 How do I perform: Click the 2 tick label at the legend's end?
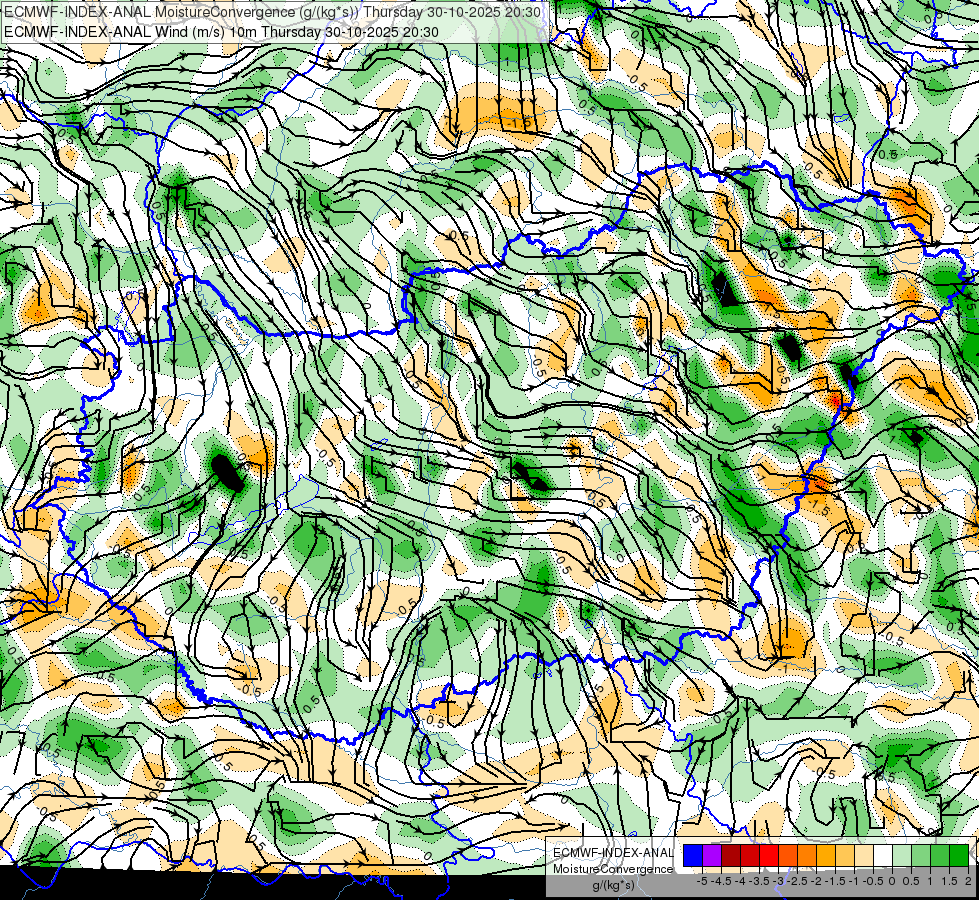tap(968, 881)
